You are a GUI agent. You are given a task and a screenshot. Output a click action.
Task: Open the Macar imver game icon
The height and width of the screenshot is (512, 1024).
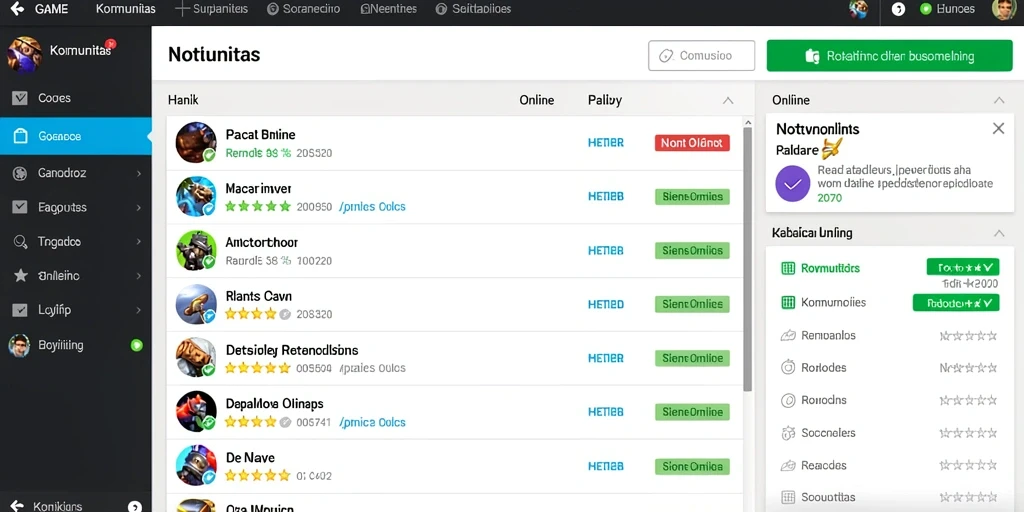(196, 196)
